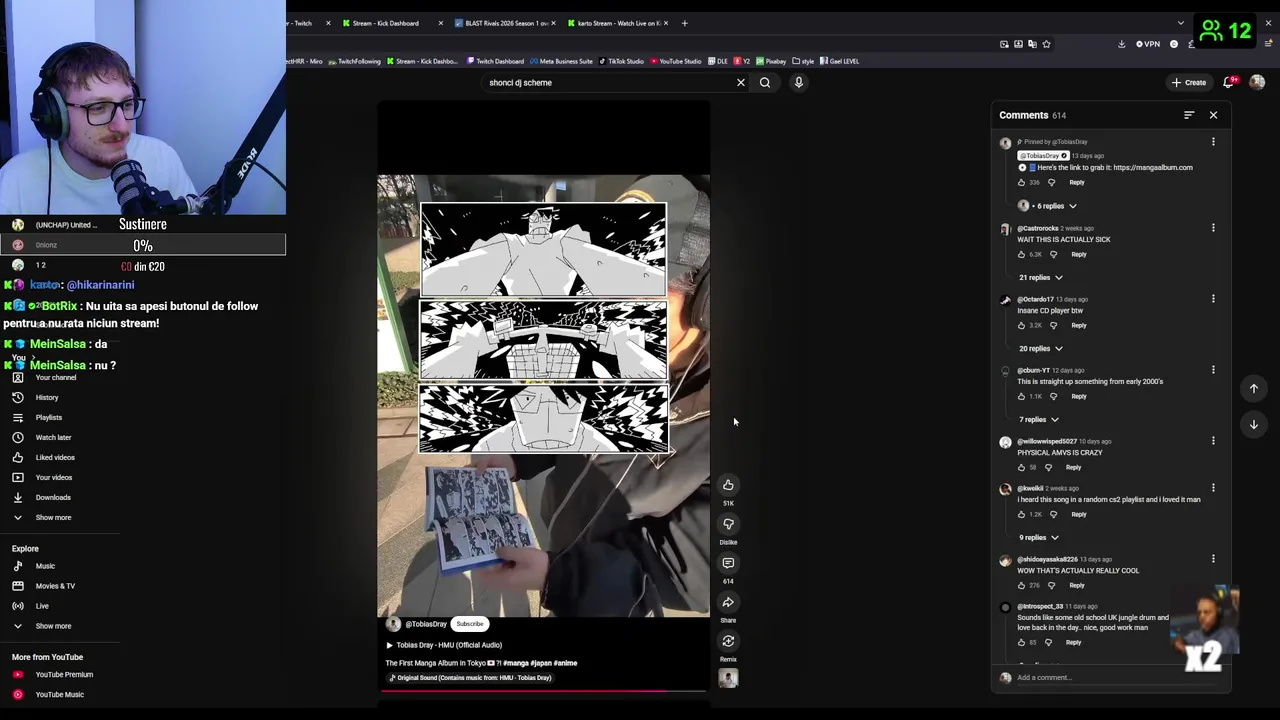
Task: Like the 'WOW THAT'S ACTUALLY REALLY COOL' comment
Action: coord(1021,585)
